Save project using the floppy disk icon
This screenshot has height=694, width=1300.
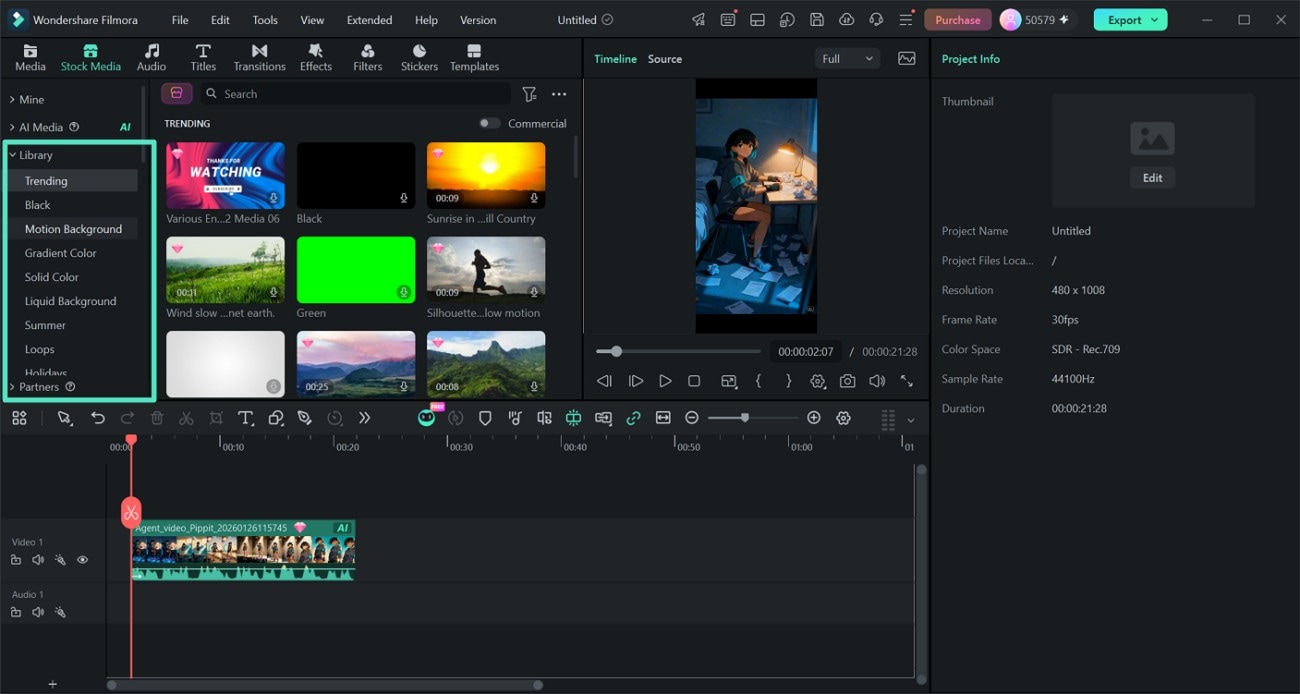click(x=817, y=20)
